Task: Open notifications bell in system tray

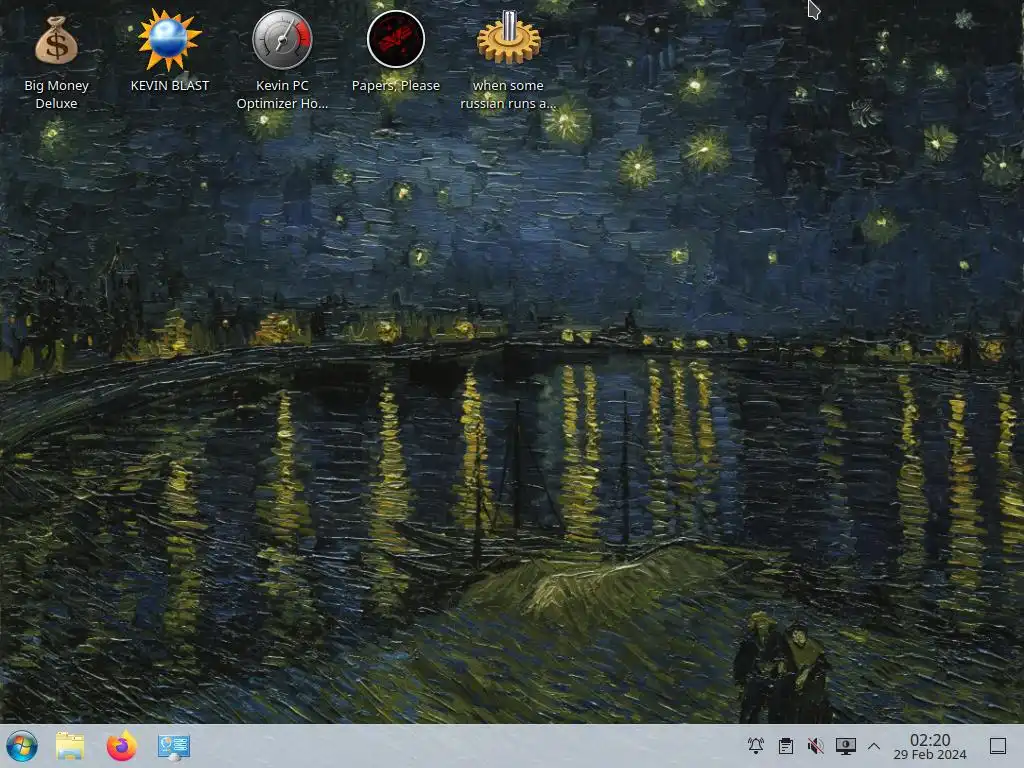Action: click(x=756, y=746)
